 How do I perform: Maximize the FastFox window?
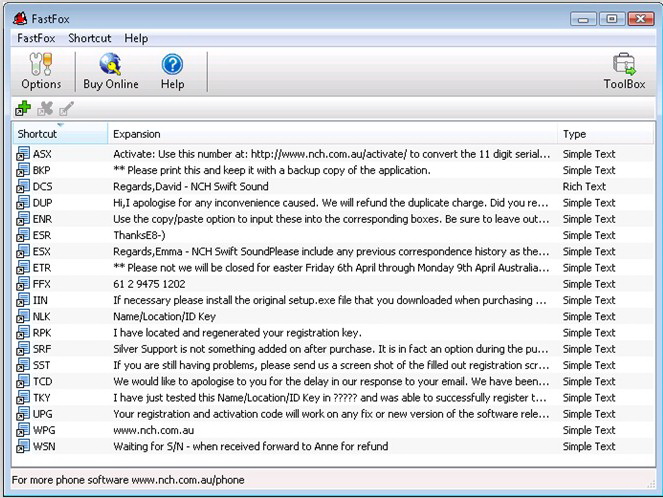point(611,19)
